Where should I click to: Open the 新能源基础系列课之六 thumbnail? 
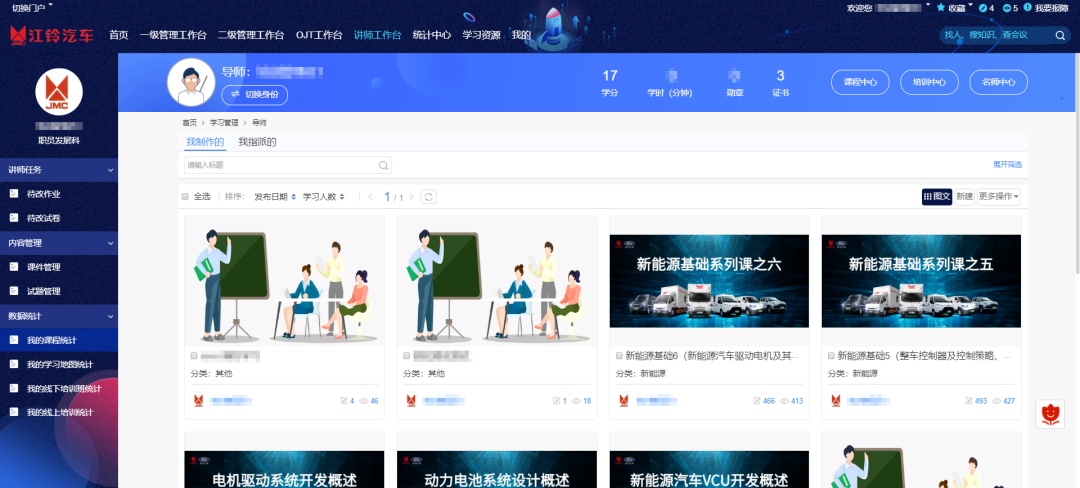pos(709,281)
